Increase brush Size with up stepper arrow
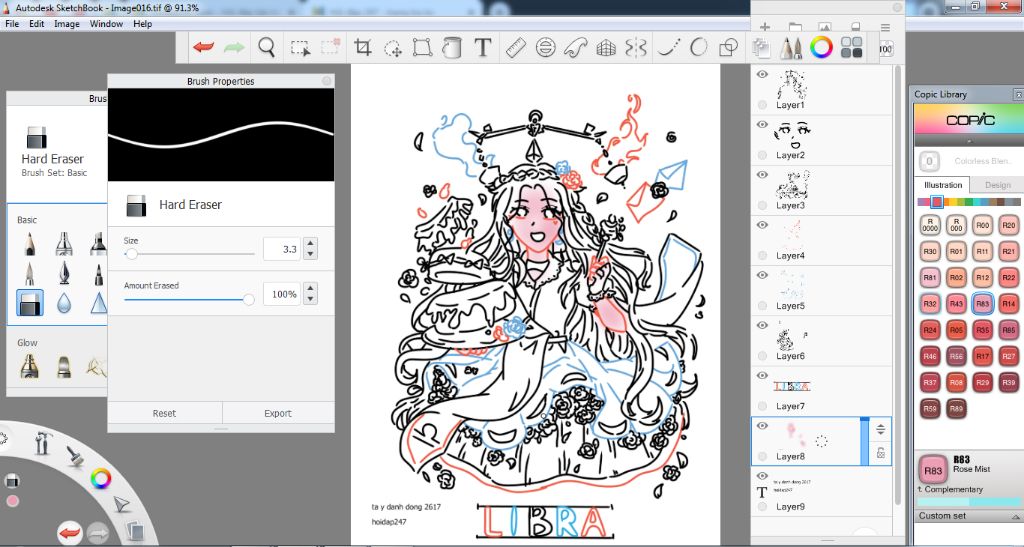The image size is (1024, 547). [311, 244]
